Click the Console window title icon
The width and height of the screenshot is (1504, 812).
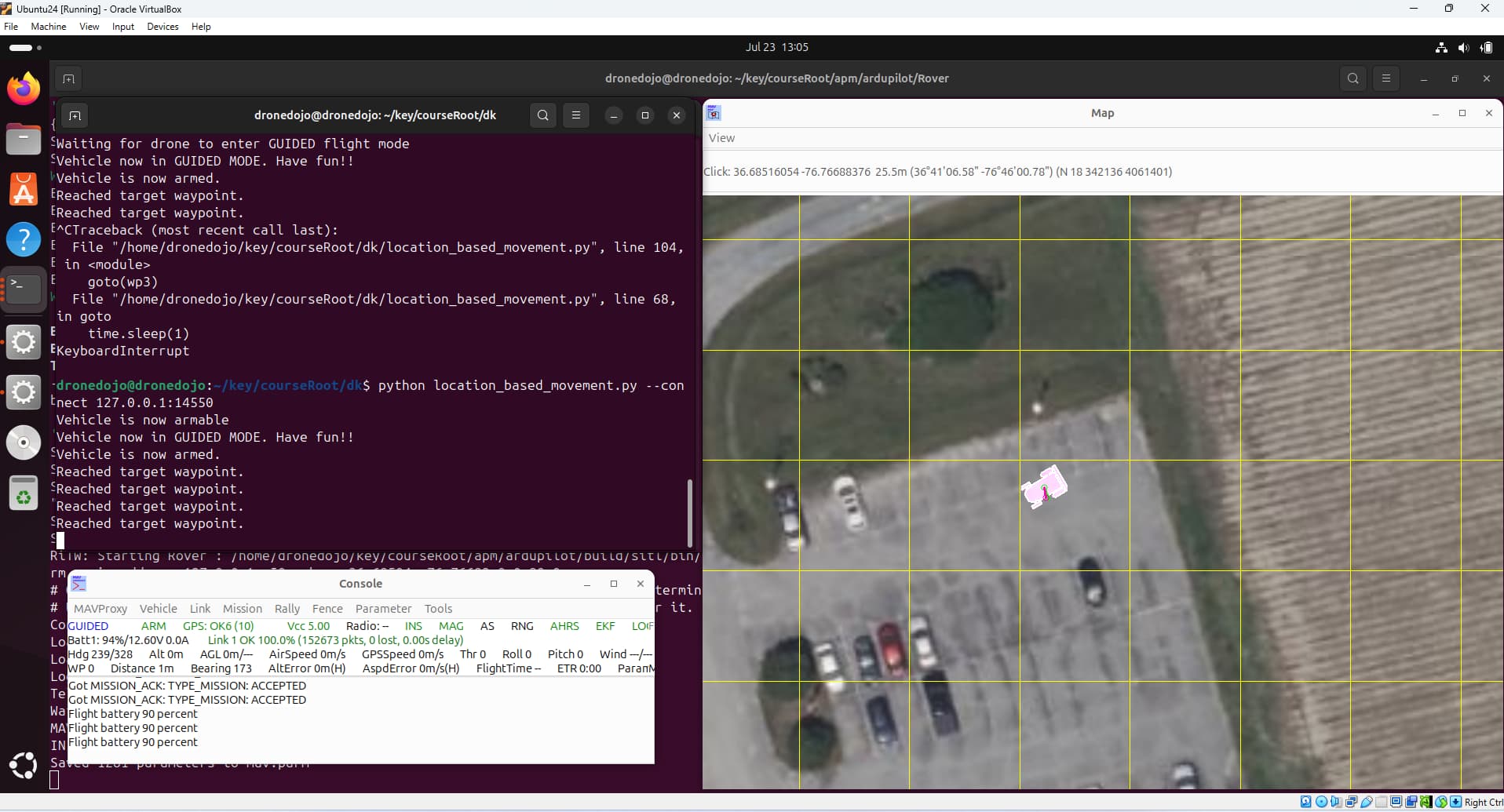tap(78, 584)
